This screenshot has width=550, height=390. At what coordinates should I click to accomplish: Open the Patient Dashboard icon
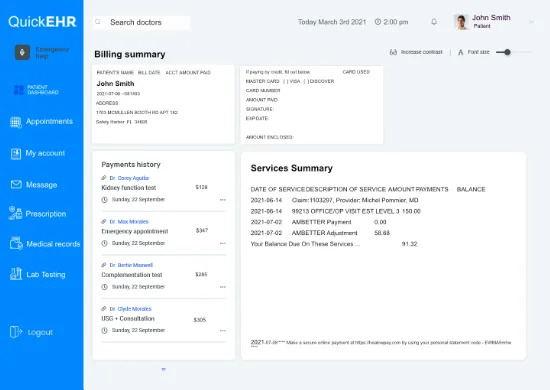[19, 90]
